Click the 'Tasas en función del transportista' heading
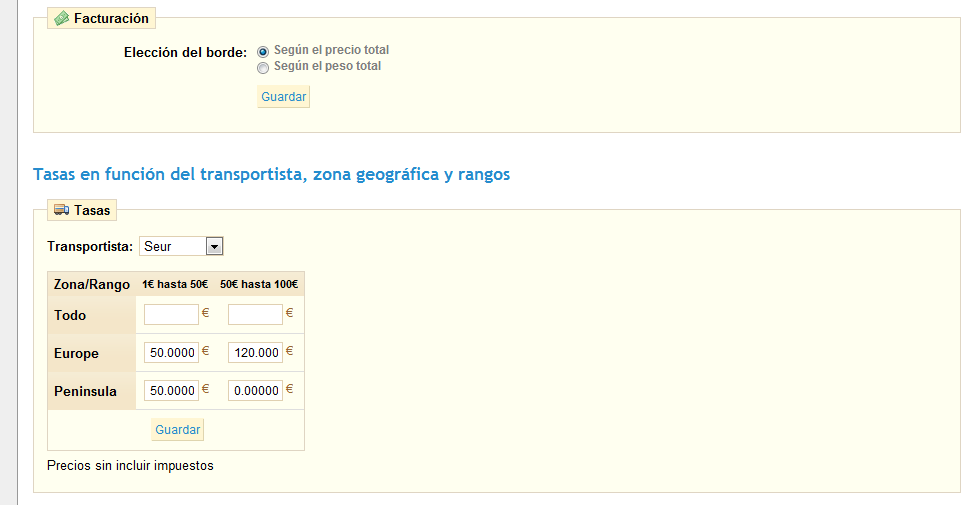Screen dimensions: 971x505 tap(271, 174)
